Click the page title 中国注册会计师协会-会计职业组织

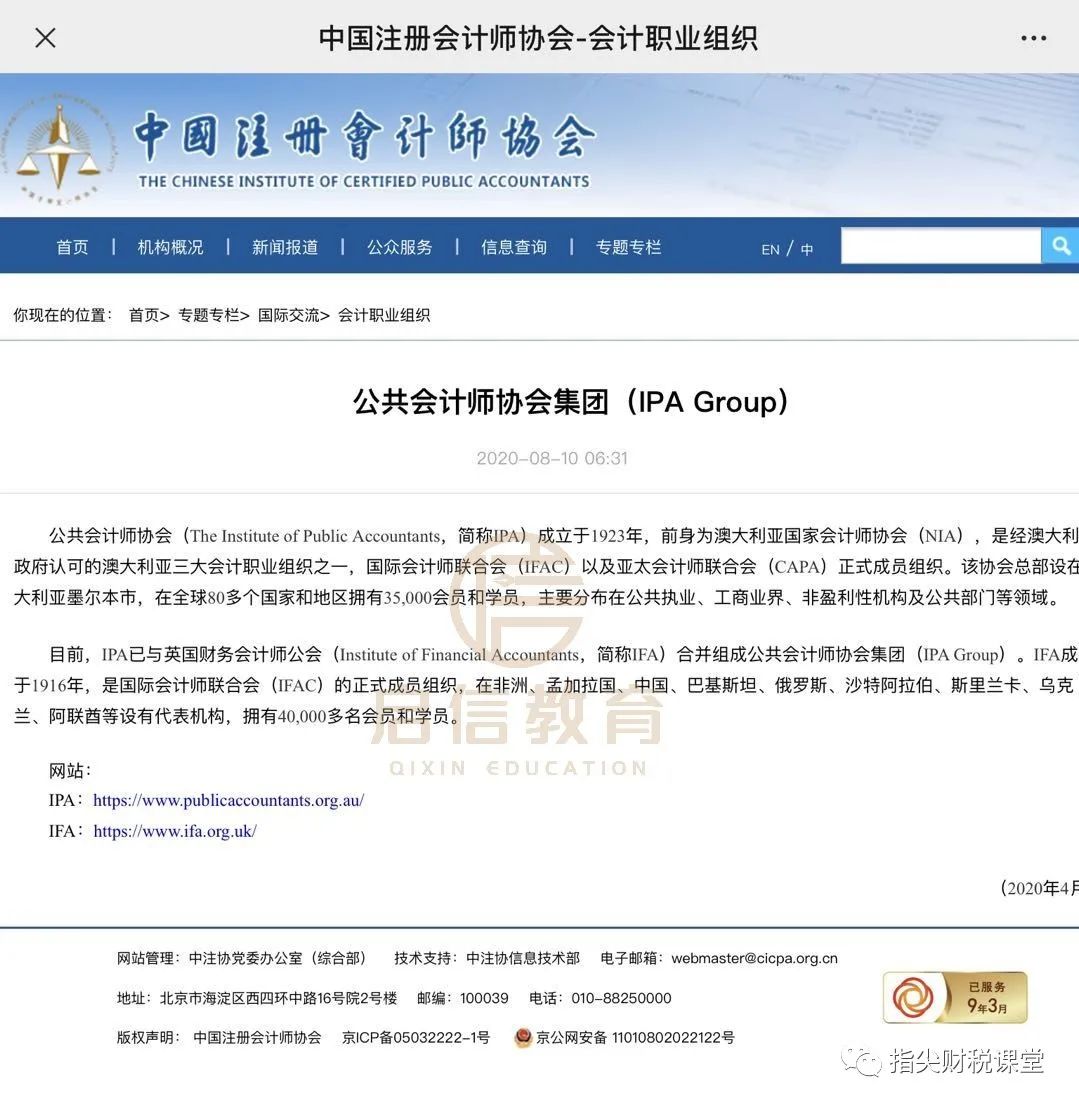538,38
